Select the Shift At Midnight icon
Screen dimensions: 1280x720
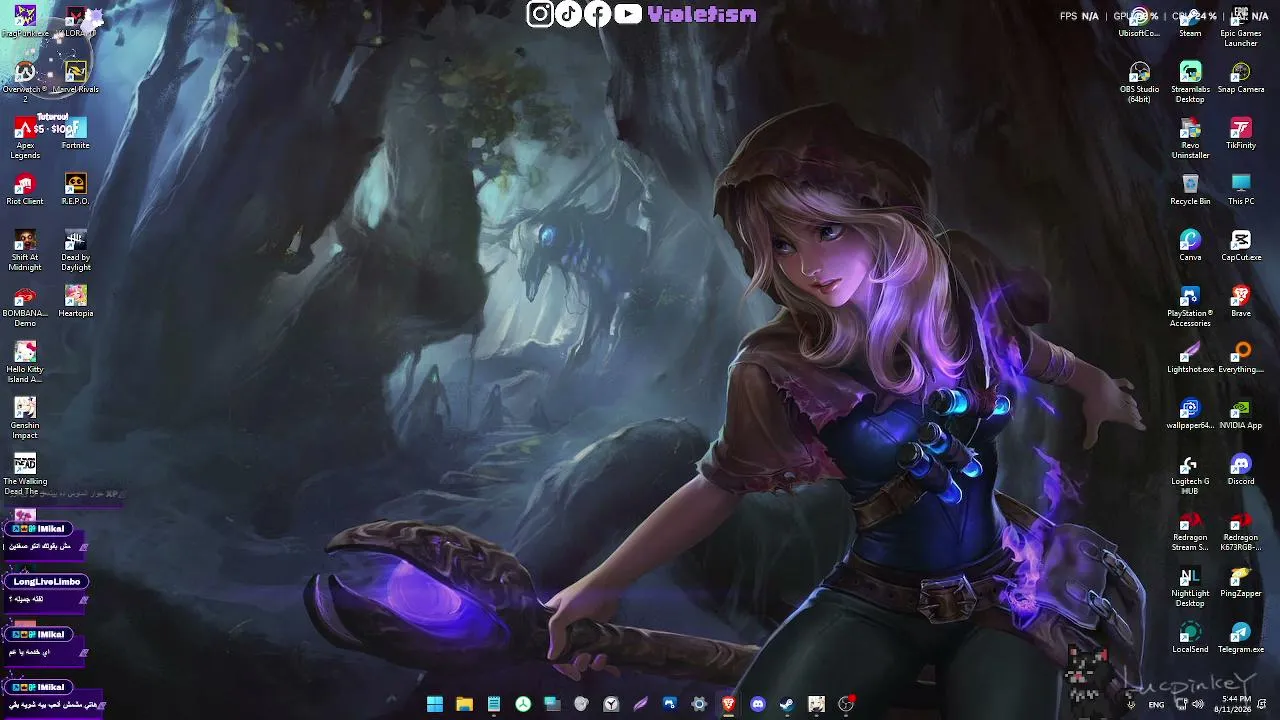tap(25, 250)
